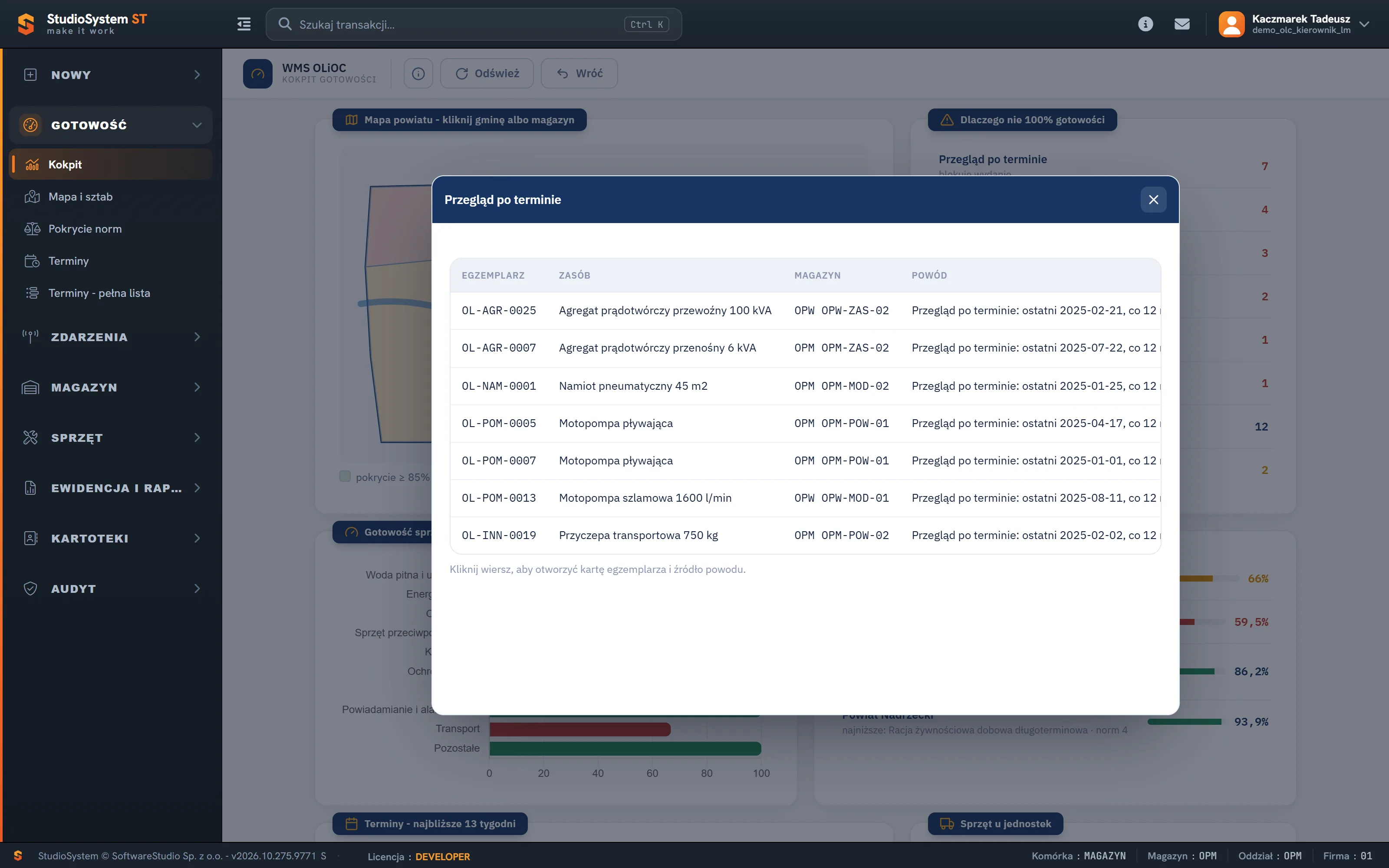
Task: Expand the NOWY menu chevron
Action: pyautogui.click(x=197, y=75)
